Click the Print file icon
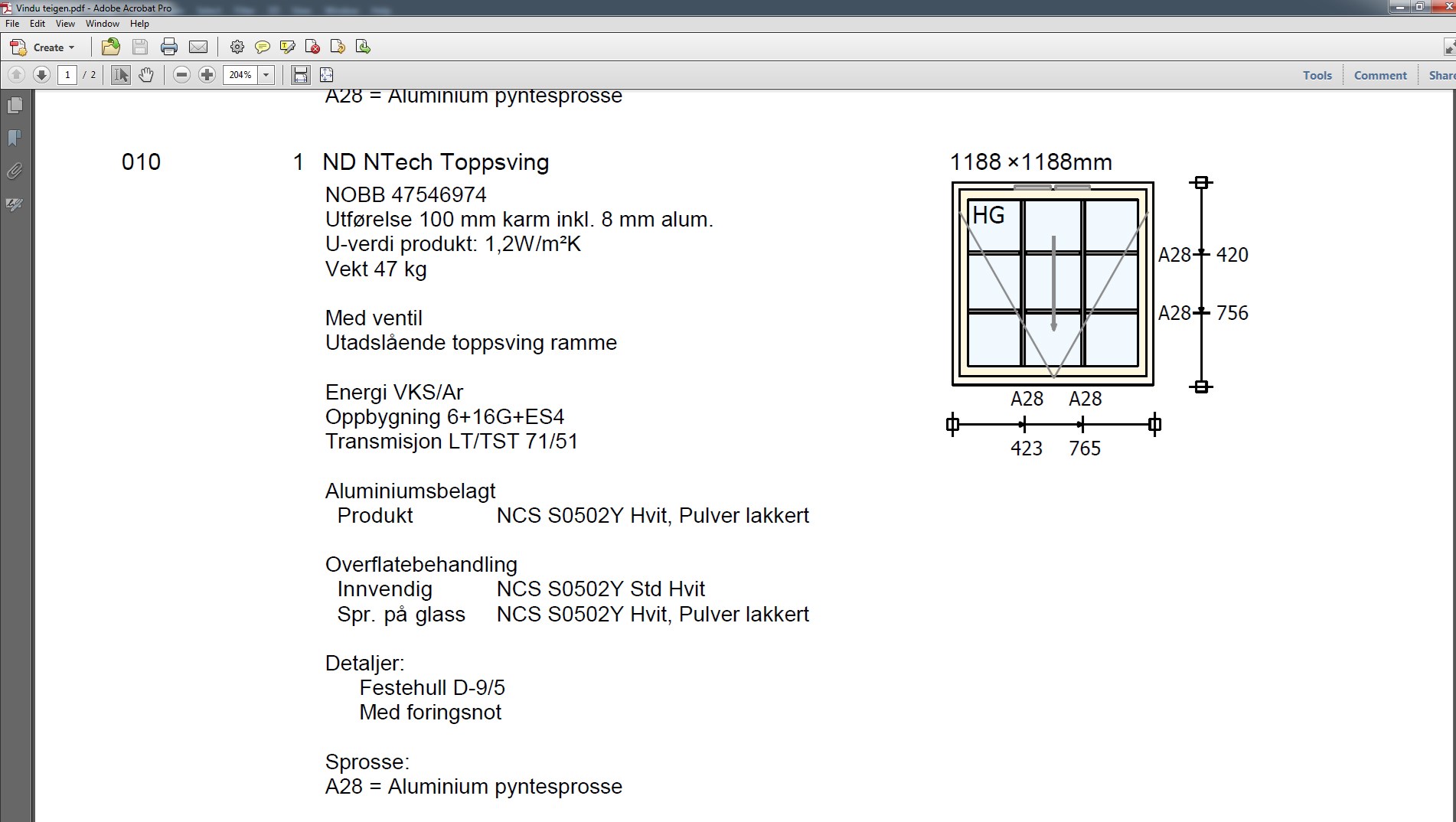Screen dimensions: 1456x822 pyautogui.click(x=169, y=47)
